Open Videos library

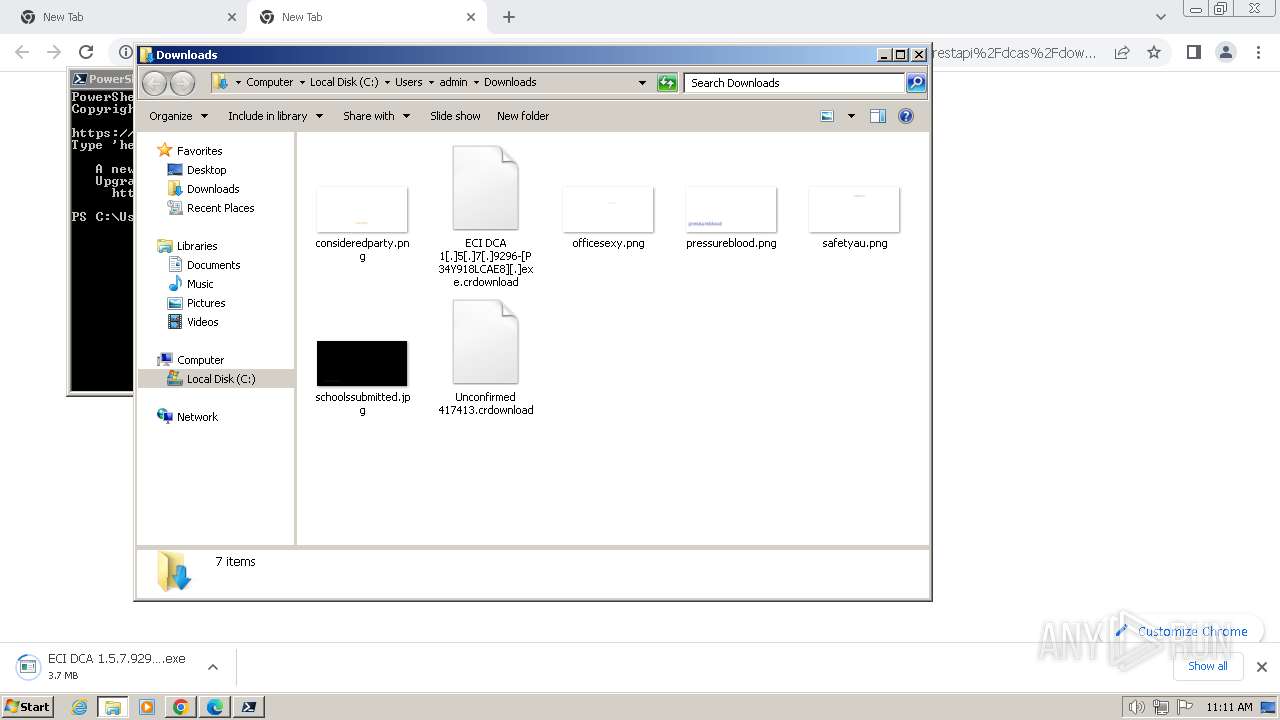point(202,322)
